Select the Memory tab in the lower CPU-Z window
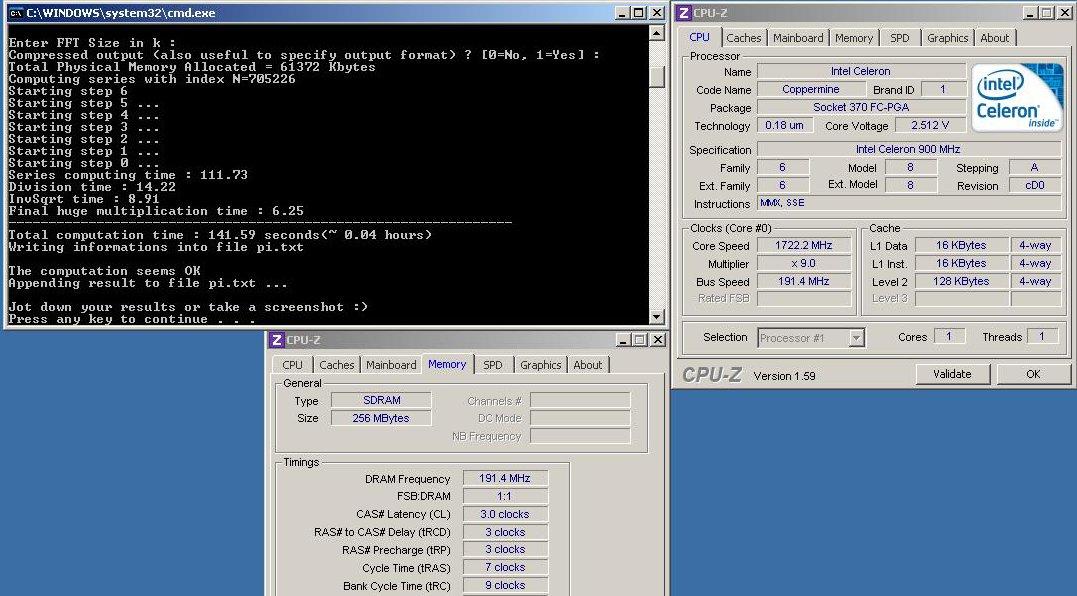This screenshot has height=596, width=1077. coord(447,364)
